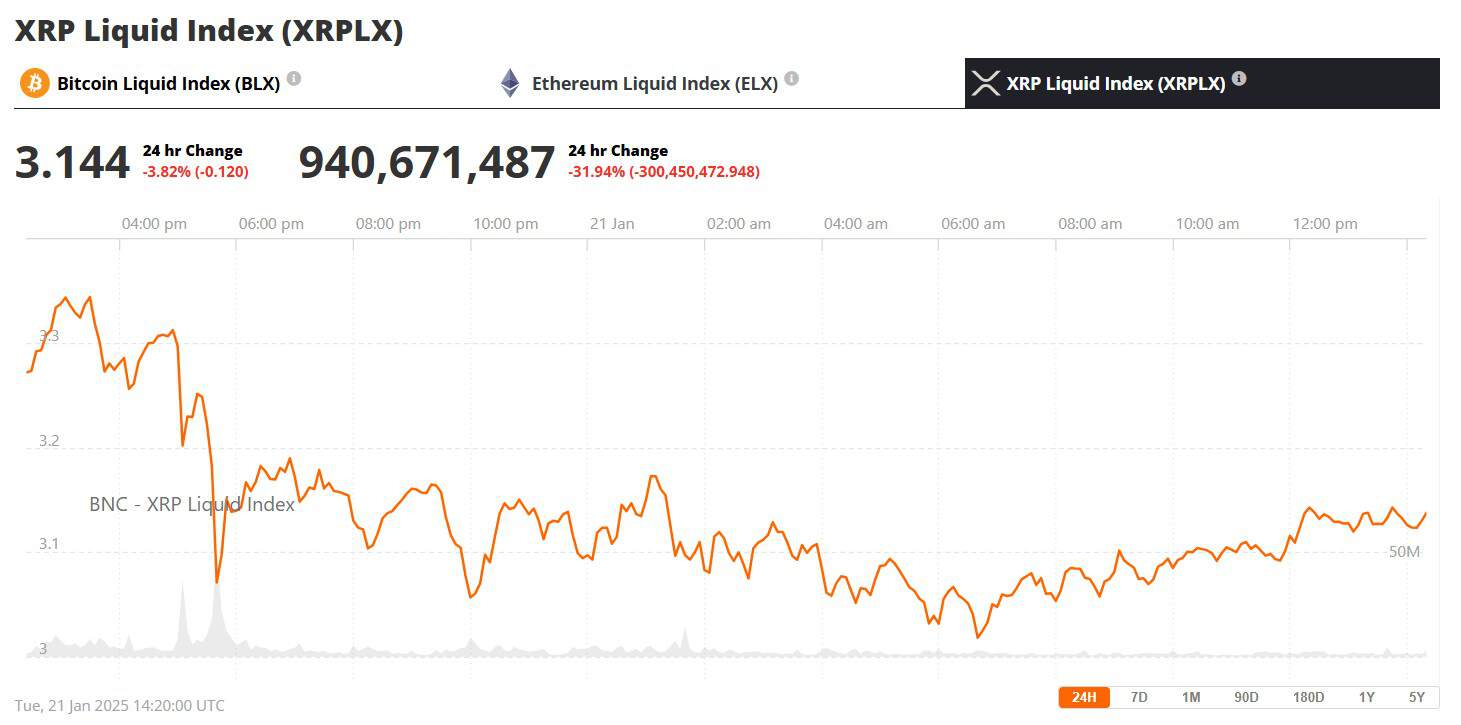Click the volume value 940,671,487
Viewport: 1461px width, 725px height.
coord(427,162)
